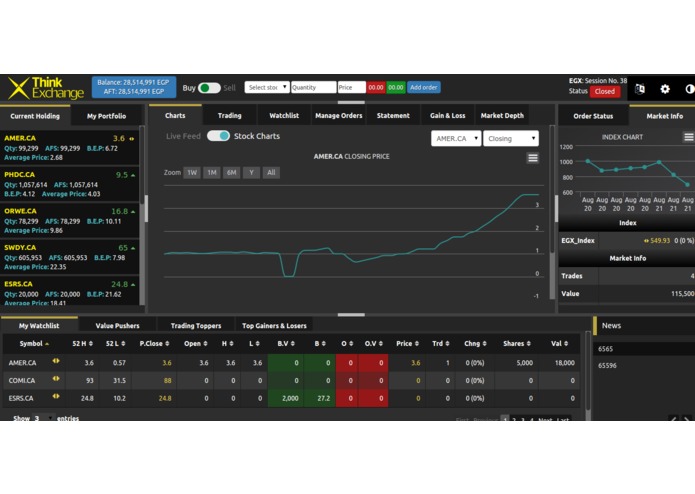Sort watchlist by O.V column
The image size is (695, 494).
coord(374,343)
